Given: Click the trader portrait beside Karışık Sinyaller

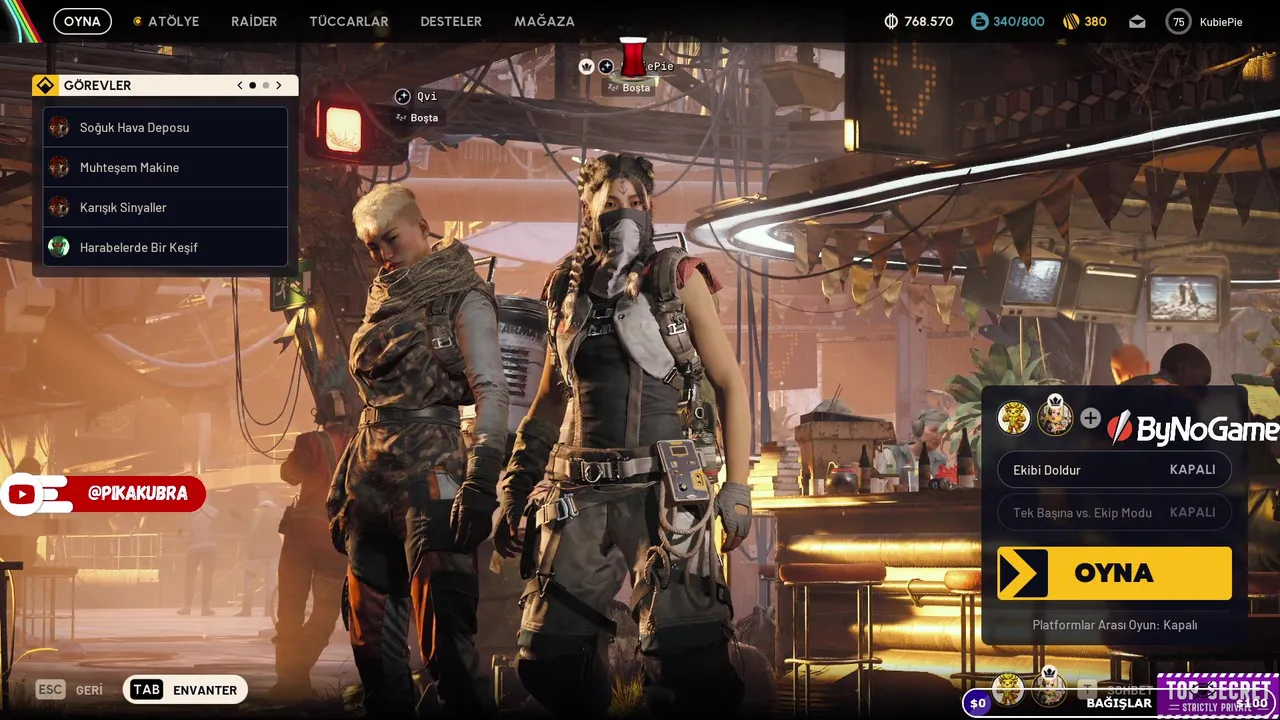Looking at the screenshot, I should point(59,207).
